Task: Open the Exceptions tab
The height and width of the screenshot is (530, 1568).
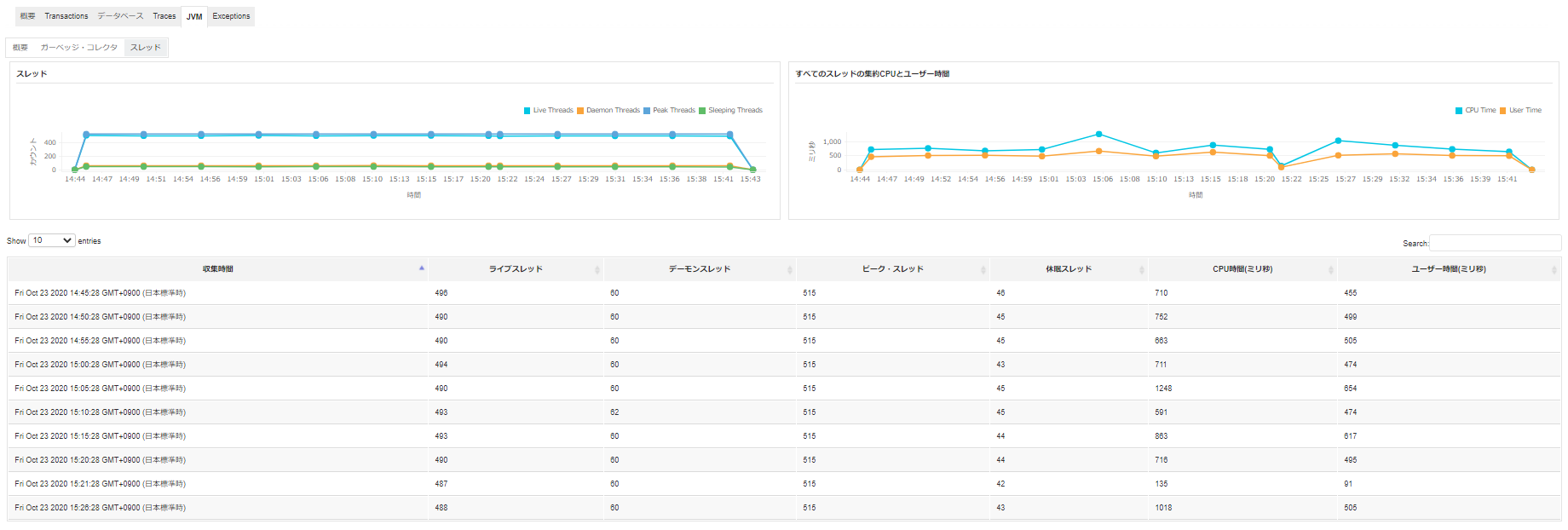Action: [x=231, y=16]
